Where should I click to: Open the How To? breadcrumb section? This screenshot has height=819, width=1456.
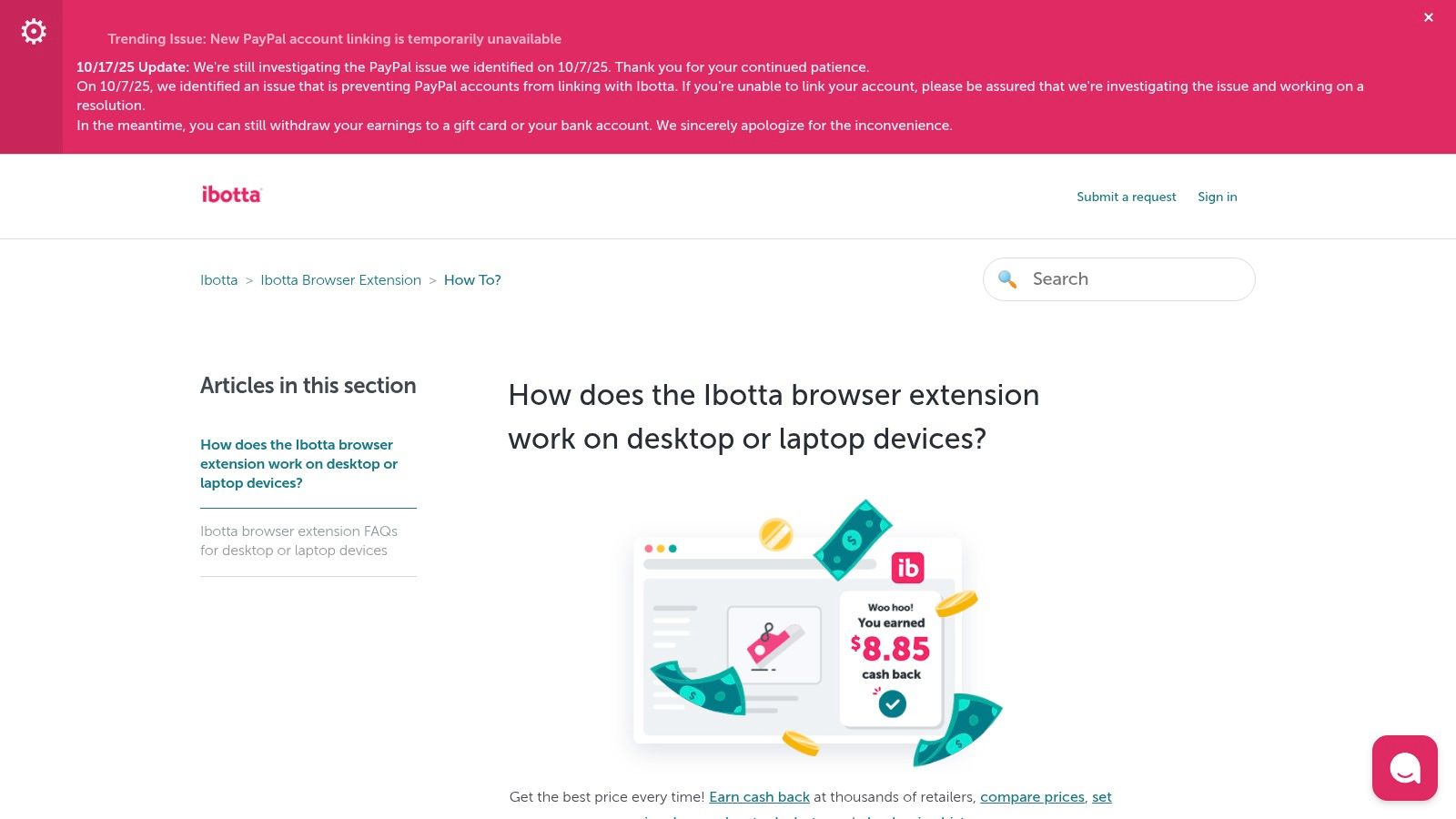pyautogui.click(x=472, y=280)
